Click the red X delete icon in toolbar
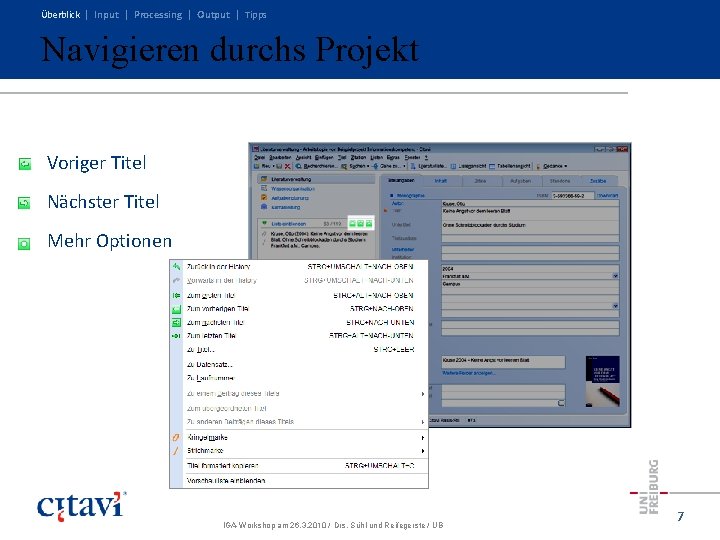Screen dimensions: 720x540 coord(287,166)
